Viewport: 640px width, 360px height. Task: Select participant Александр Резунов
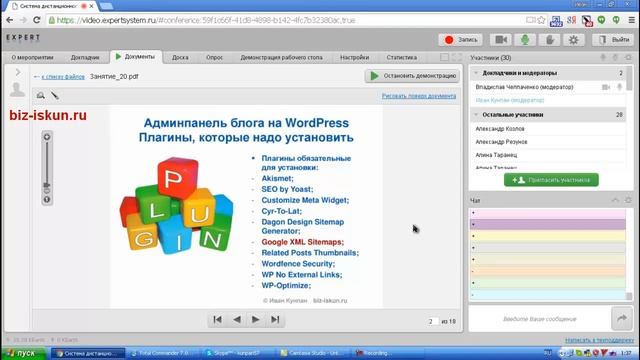[501, 142]
